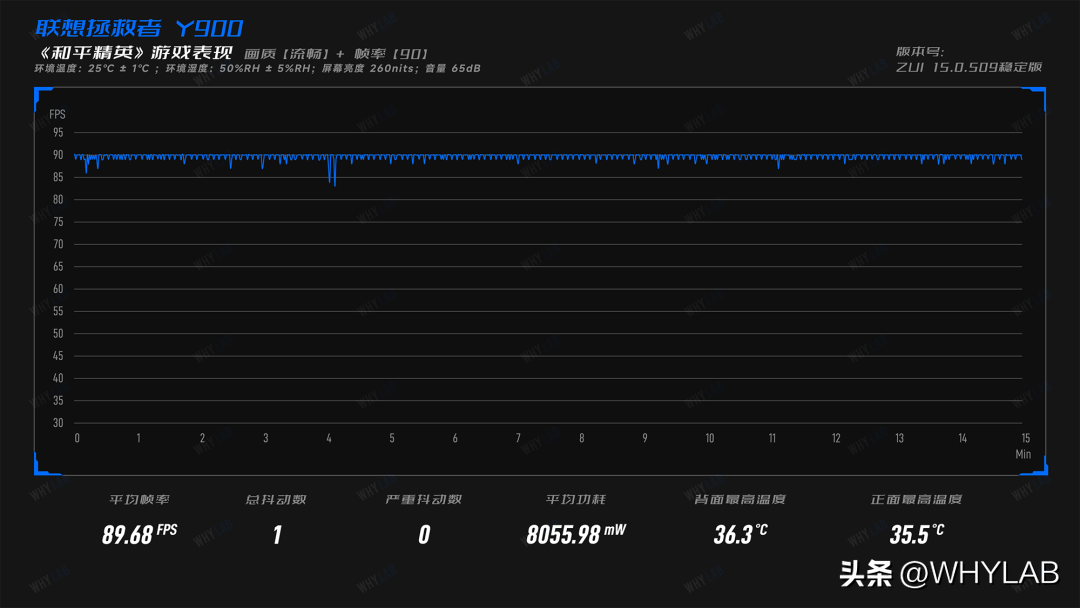Screen dimensions: 1080x608
Task: Click the 画质【流畅】+ 帧率【90】 setting text
Action: pos(337,54)
